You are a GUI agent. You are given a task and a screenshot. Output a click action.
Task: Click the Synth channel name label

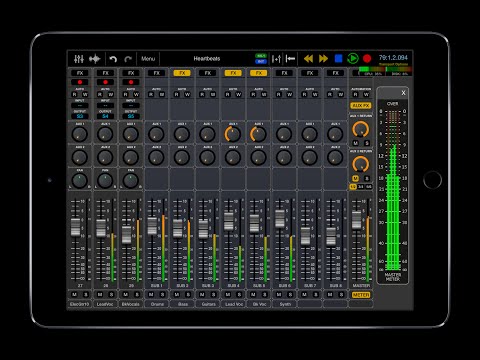pyautogui.click(x=285, y=304)
